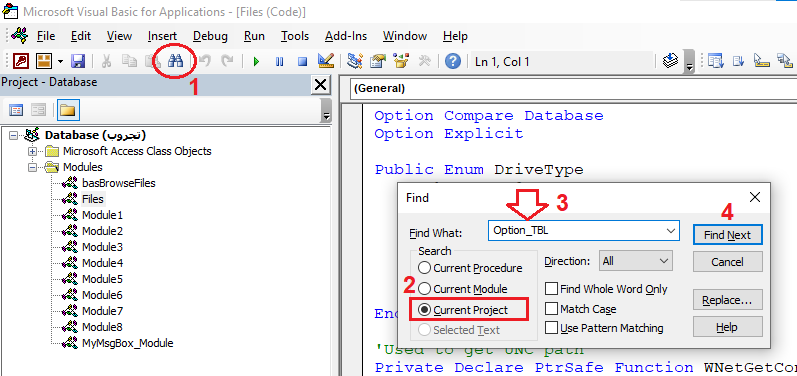The image size is (797, 376).
Task: Select the Current Procedure radio button
Action: 424,268
